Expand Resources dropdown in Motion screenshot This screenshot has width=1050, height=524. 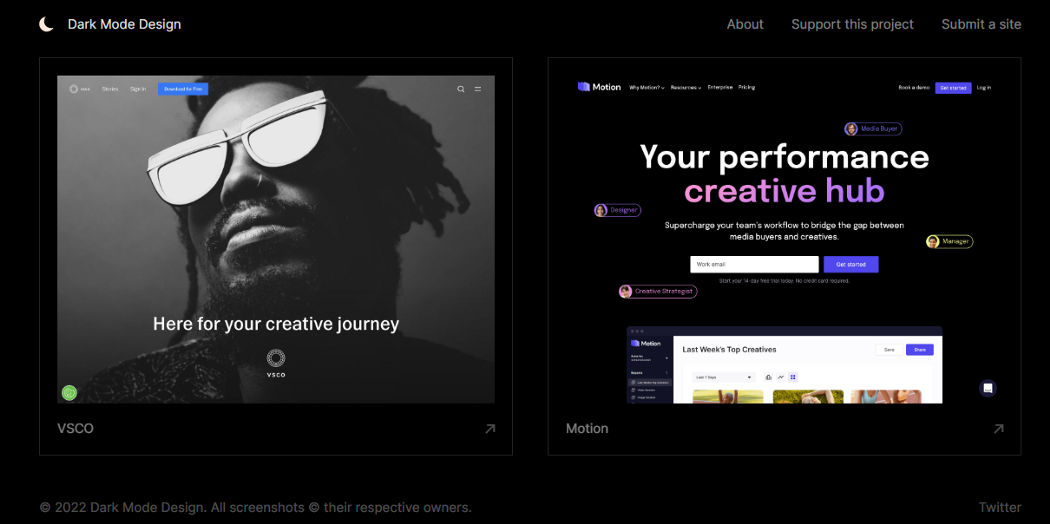[686, 88]
